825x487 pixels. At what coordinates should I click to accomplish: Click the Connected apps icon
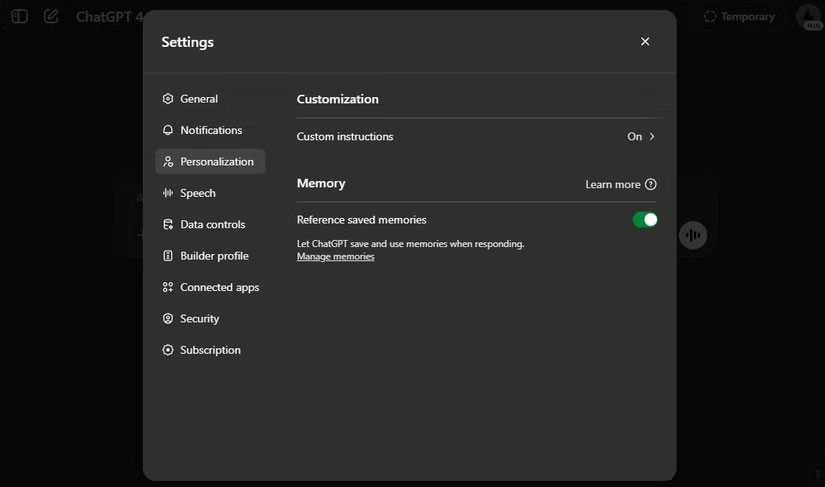coord(168,287)
